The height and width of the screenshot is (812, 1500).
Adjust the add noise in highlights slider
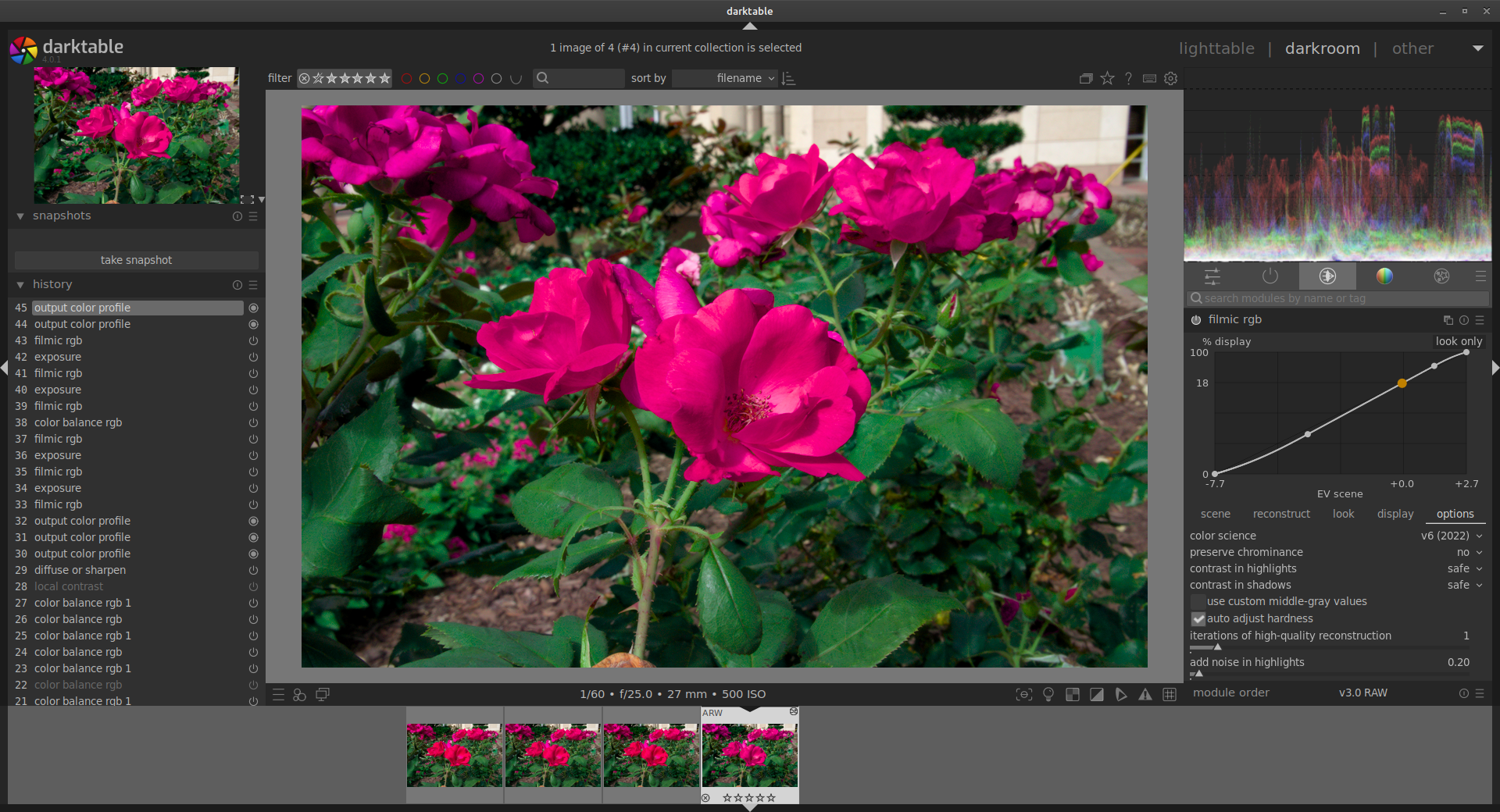[1328, 673]
